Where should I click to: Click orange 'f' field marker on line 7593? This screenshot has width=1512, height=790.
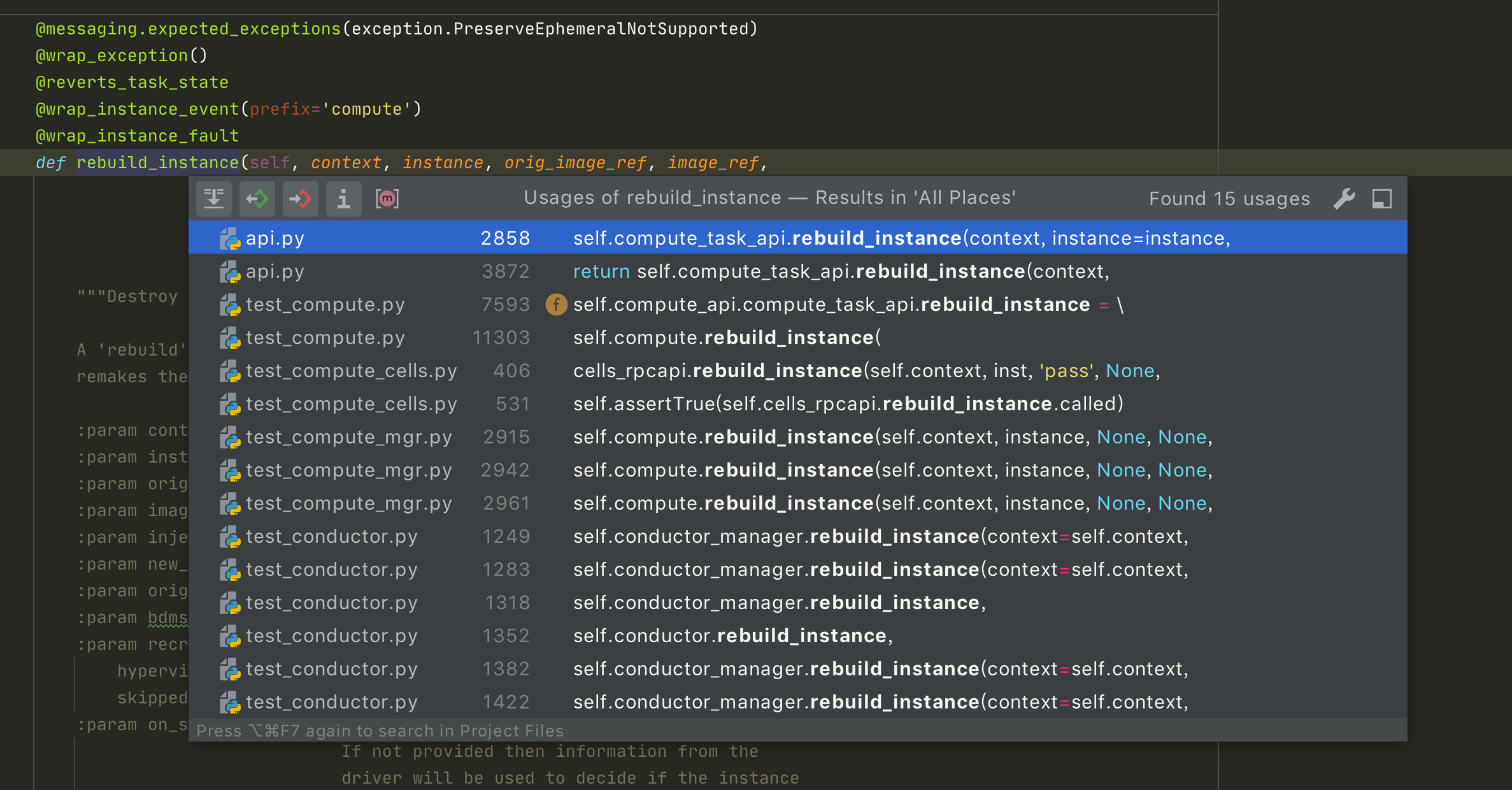556,305
